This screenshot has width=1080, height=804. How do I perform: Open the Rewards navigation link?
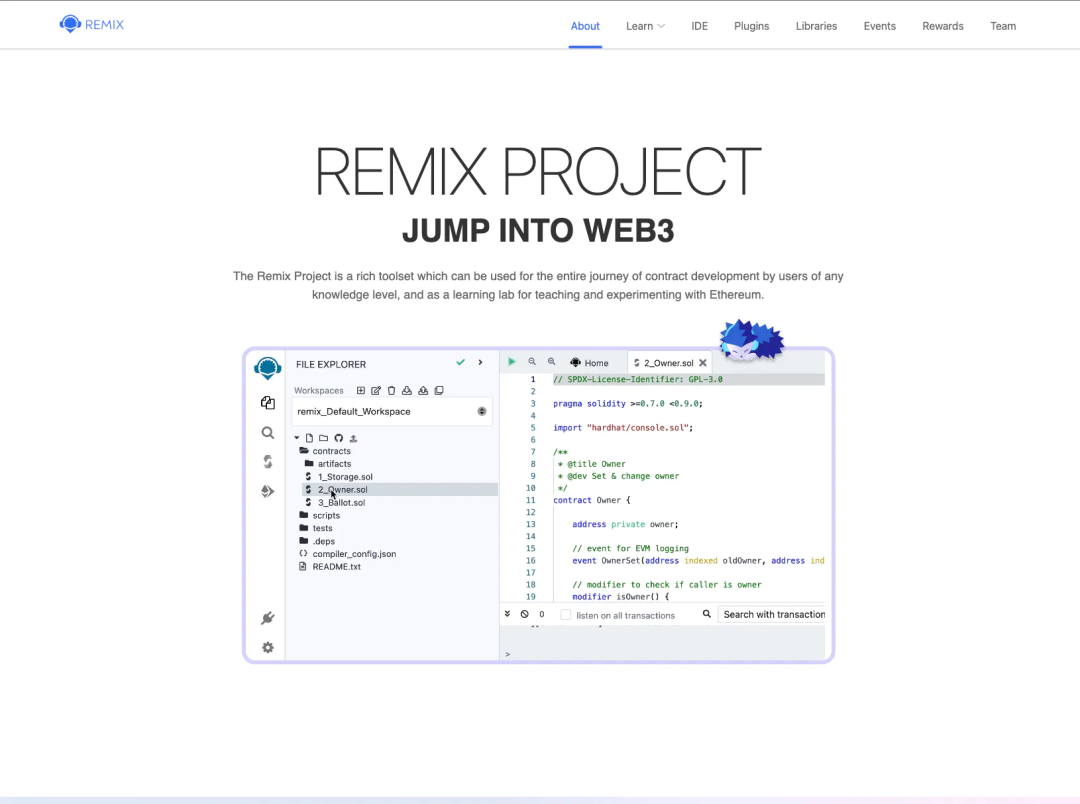[942, 26]
